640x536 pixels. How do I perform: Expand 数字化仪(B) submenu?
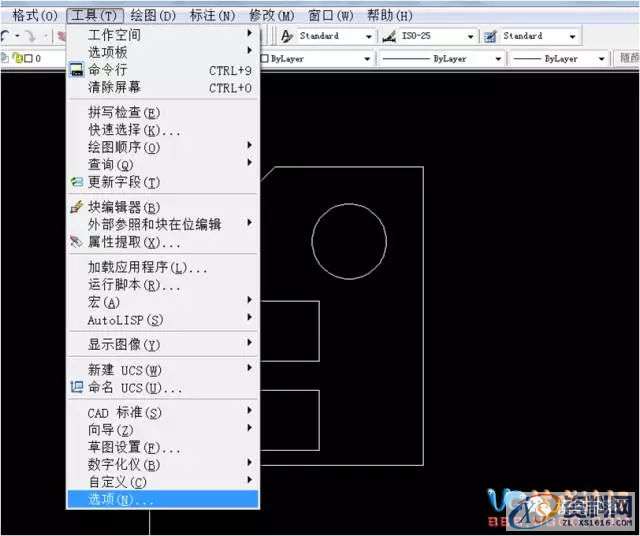point(162,465)
